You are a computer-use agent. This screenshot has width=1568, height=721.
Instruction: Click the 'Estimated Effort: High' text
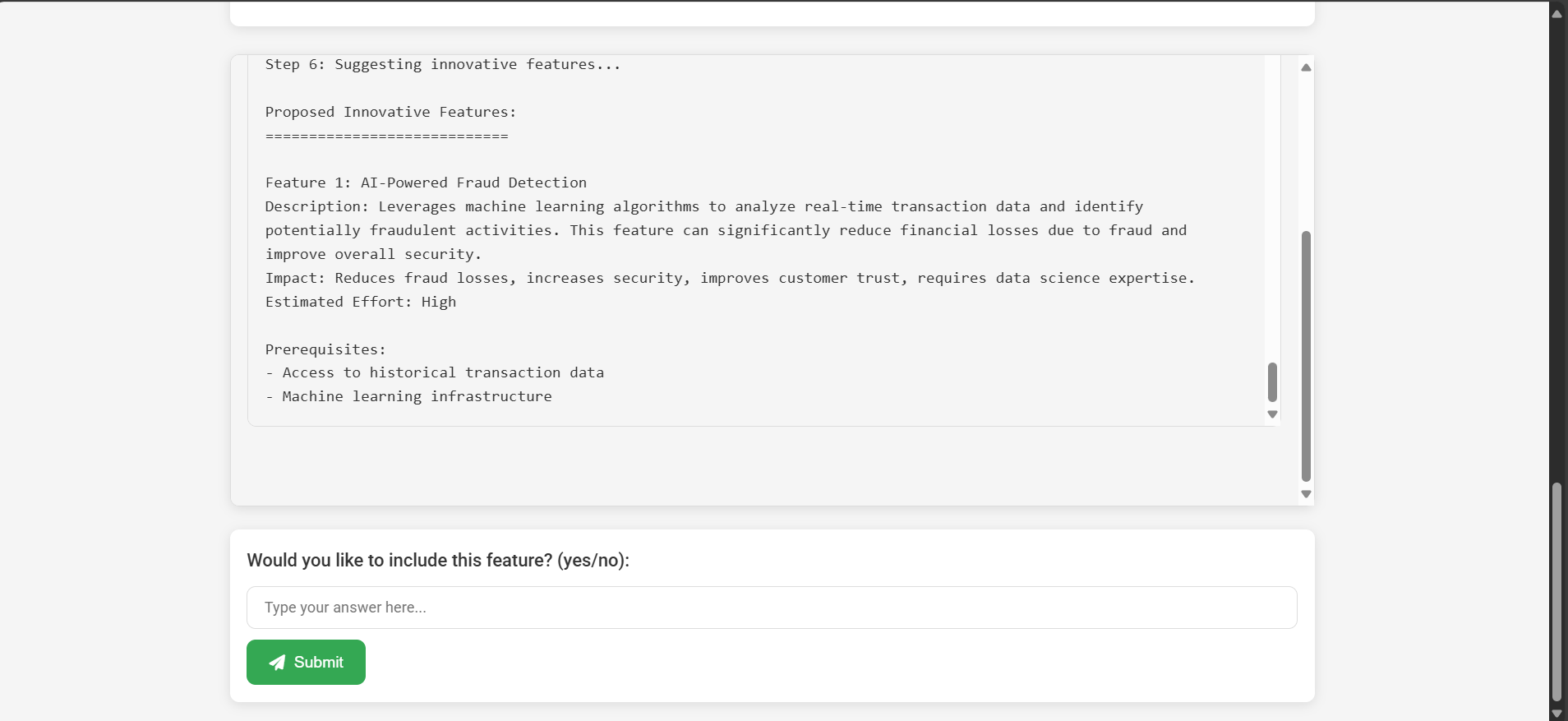tap(360, 302)
